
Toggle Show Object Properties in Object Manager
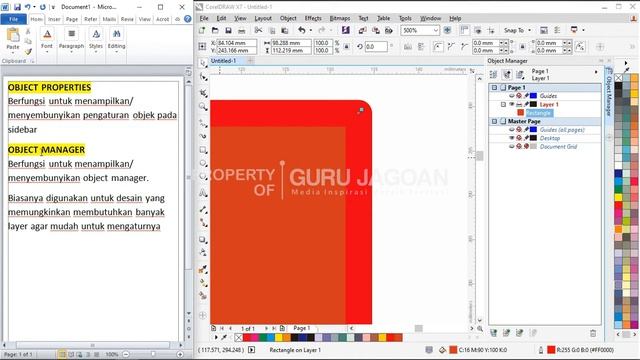click(493, 74)
